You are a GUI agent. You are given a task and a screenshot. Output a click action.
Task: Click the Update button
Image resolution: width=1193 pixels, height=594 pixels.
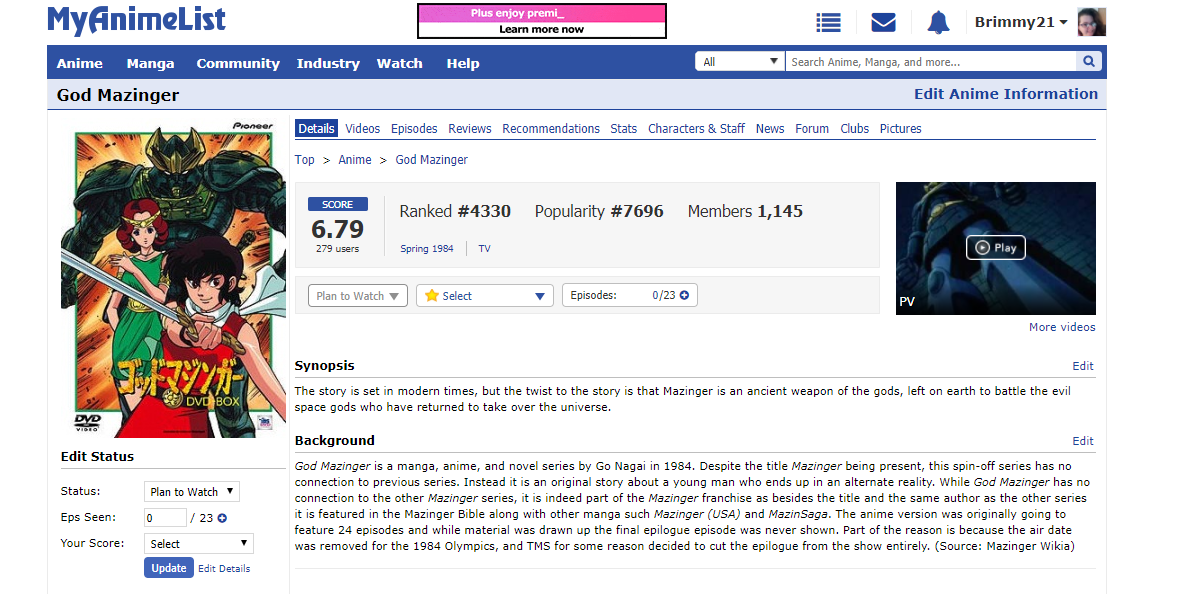(169, 568)
